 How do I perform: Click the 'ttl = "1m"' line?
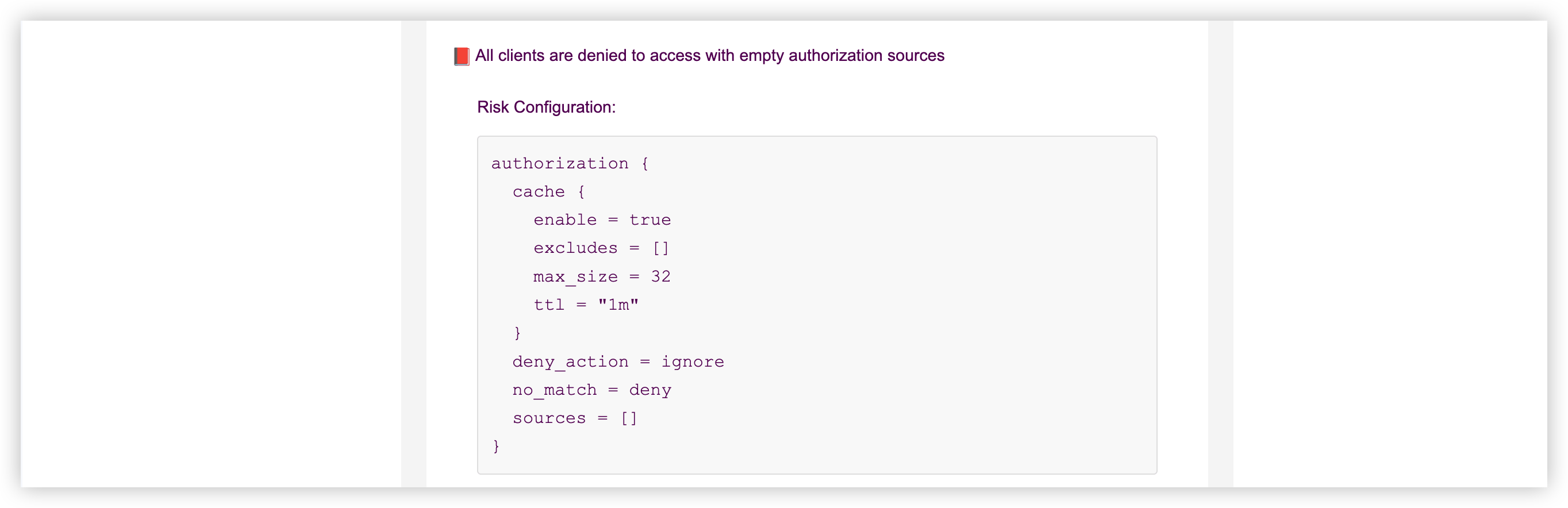(586, 305)
